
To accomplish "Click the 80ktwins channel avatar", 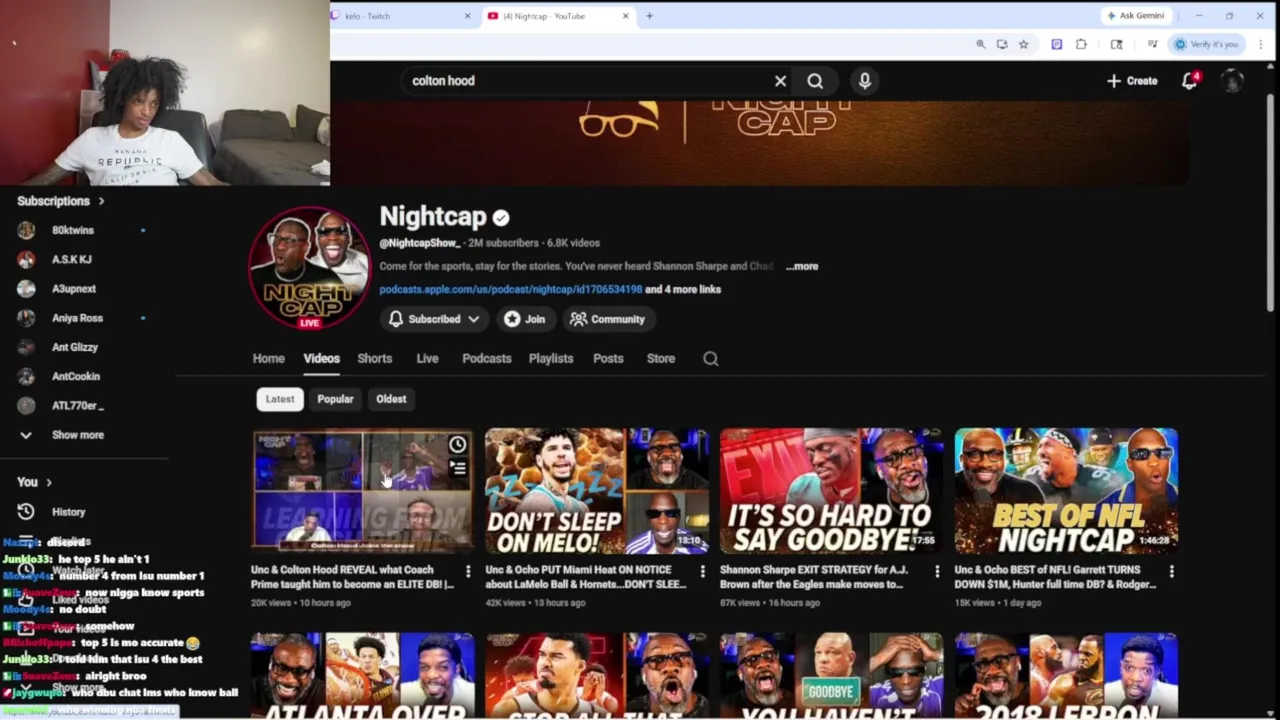I will coord(26,230).
